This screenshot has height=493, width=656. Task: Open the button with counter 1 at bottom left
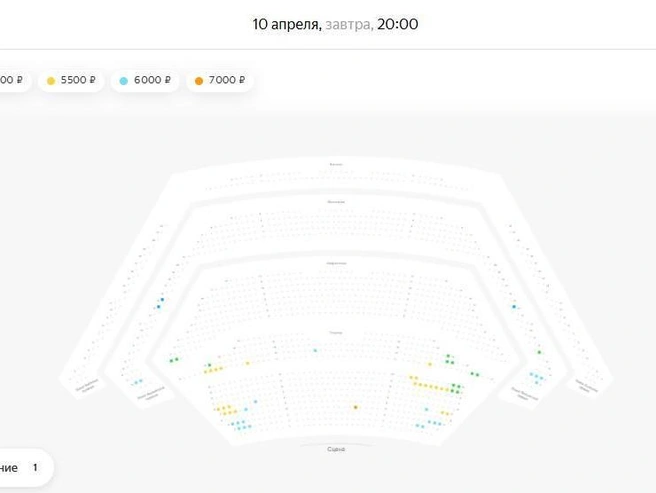(x=24, y=467)
